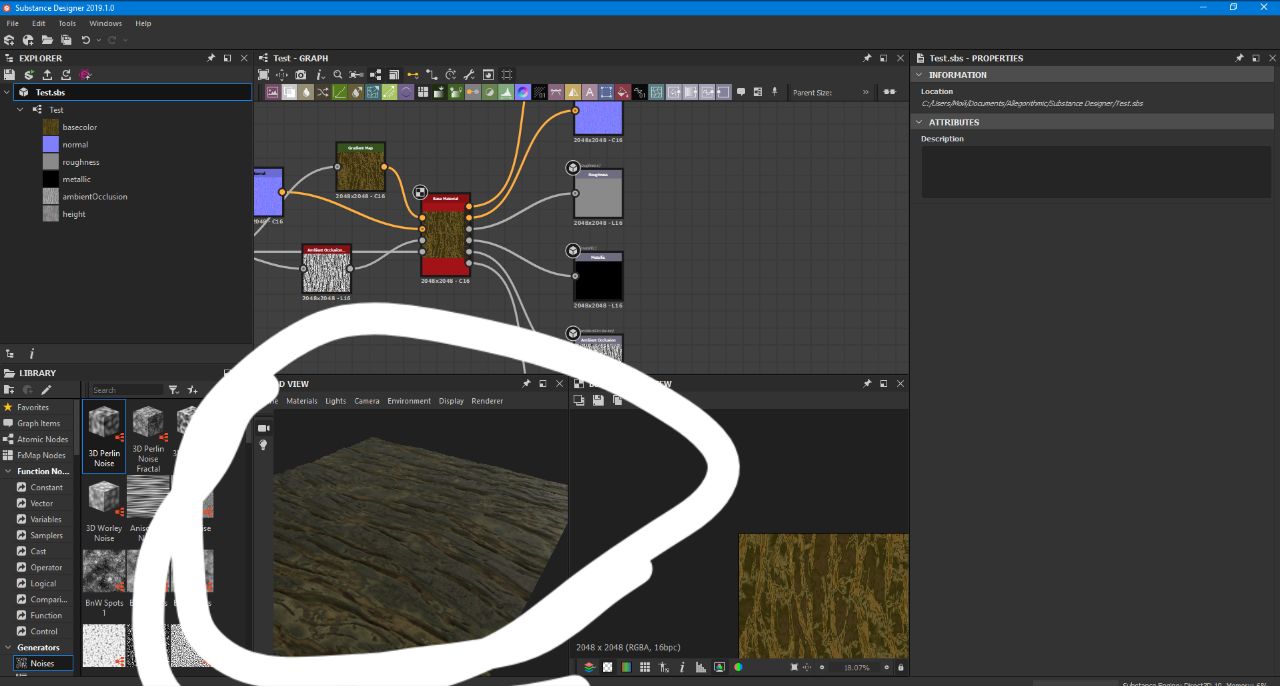Viewport: 1280px width, 686px height.
Task: Toggle the histogram icon in 2D View bottom bar
Action: [x=701, y=667]
